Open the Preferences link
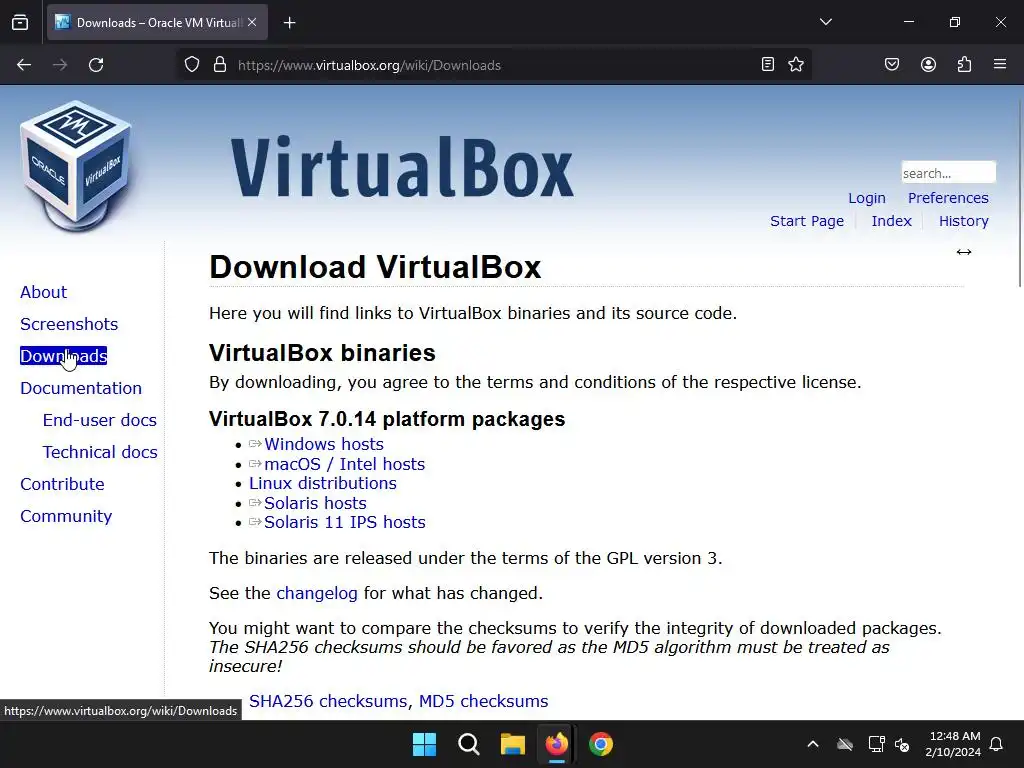The width and height of the screenshot is (1024, 768). [x=948, y=198]
